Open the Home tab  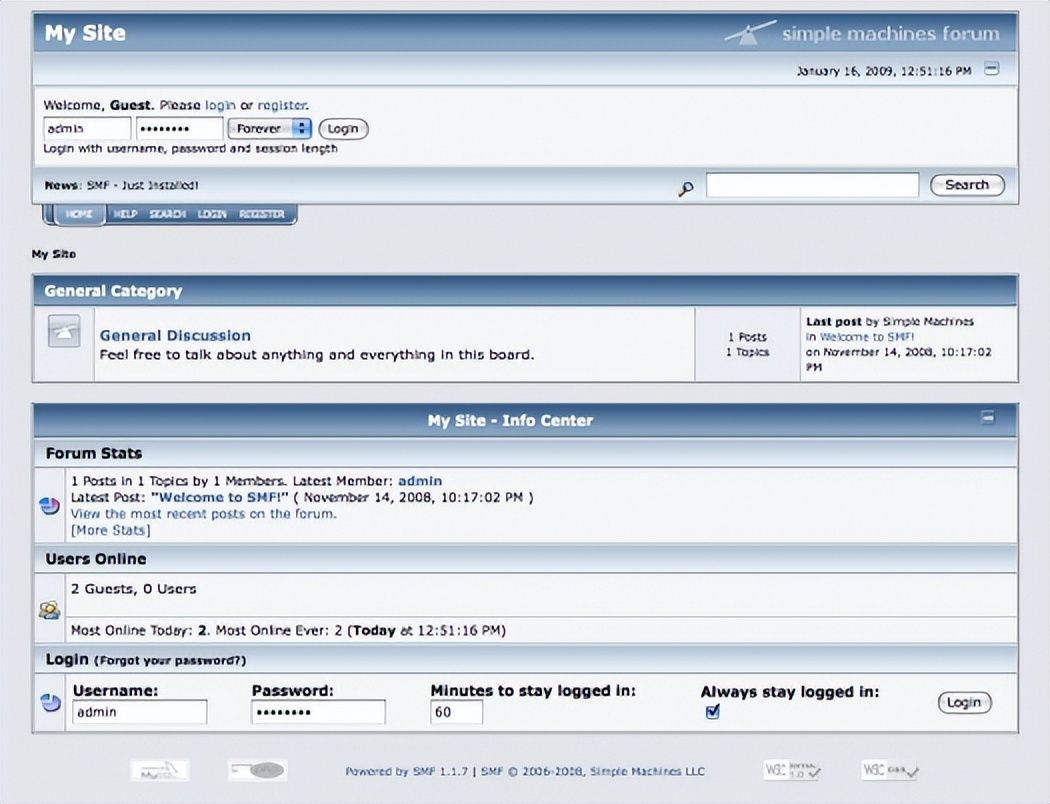pyautogui.click(x=79, y=214)
